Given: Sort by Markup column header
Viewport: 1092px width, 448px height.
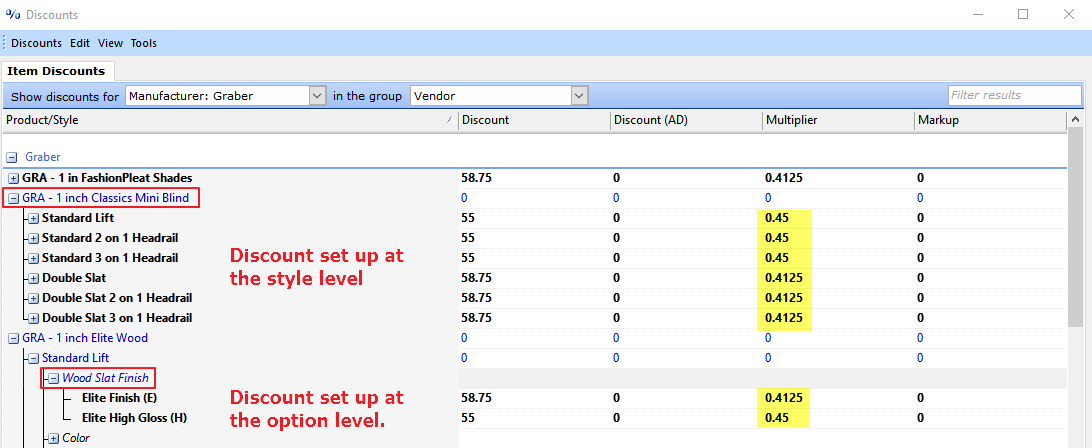Looking at the screenshot, I should (990, 121).
